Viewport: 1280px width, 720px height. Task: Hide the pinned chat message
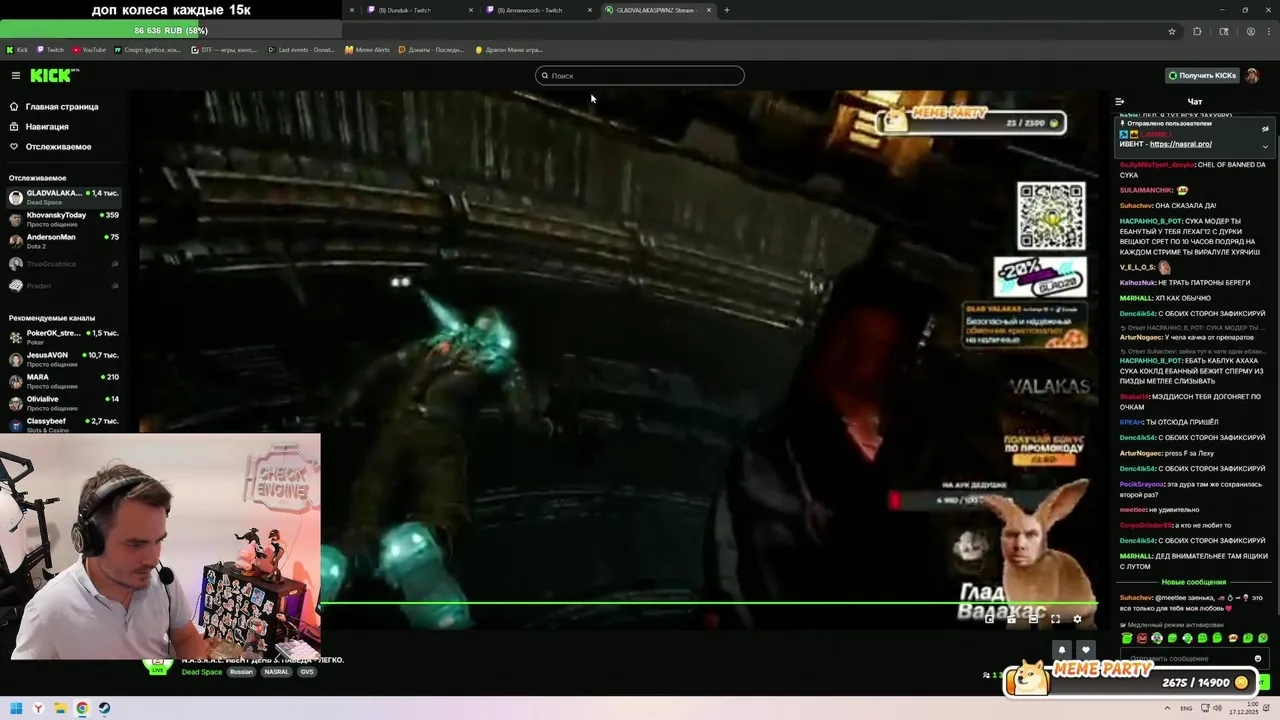coord(1265,129)
